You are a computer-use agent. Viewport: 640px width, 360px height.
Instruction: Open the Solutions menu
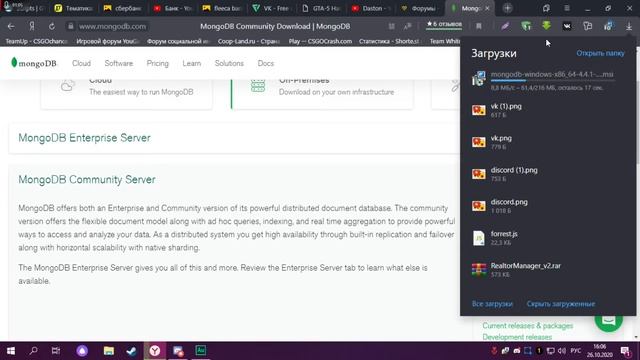[229, 63]
